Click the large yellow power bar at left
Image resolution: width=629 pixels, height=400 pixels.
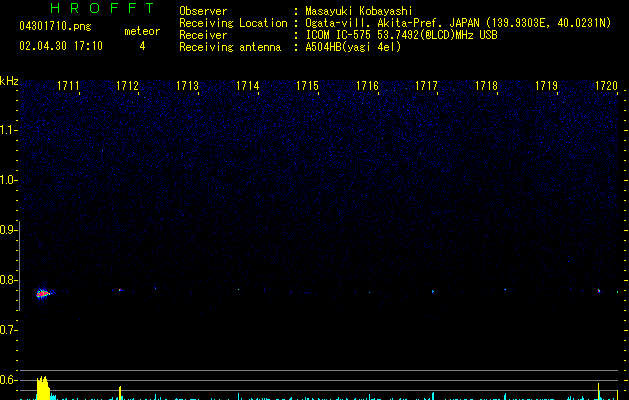(43, 388)
